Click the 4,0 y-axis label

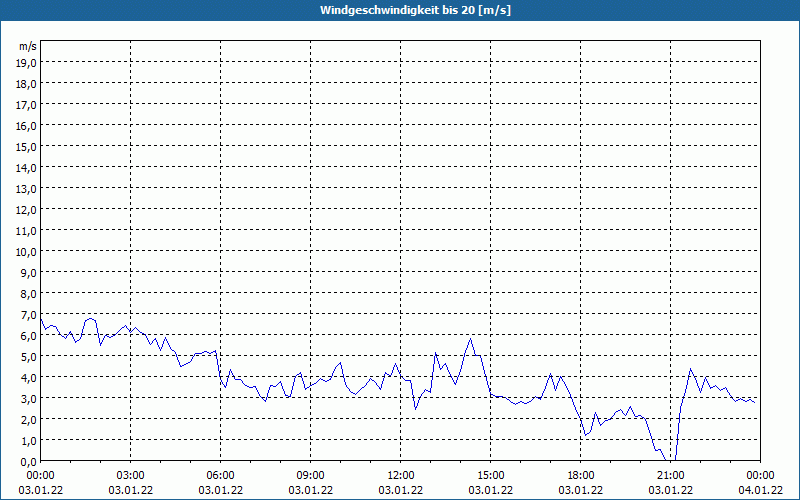[28, 378]
